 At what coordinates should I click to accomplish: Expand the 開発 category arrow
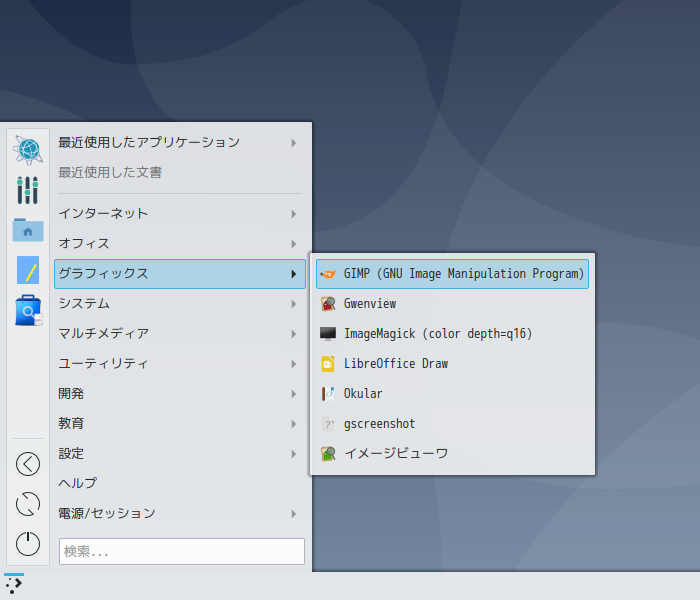tap(293, 394)
